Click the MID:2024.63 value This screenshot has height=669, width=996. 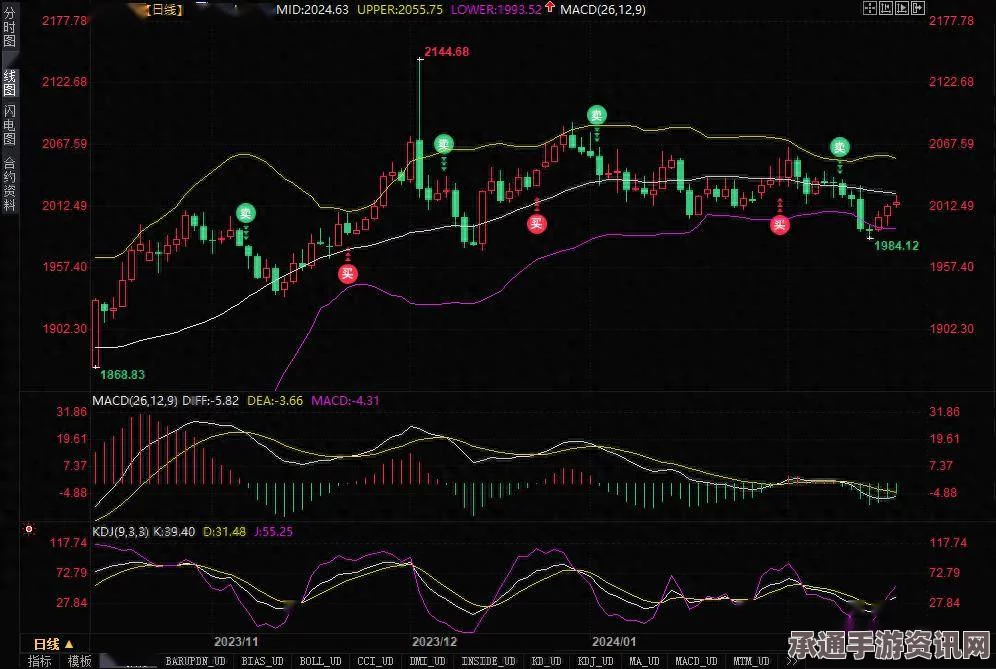pos(313,10)
